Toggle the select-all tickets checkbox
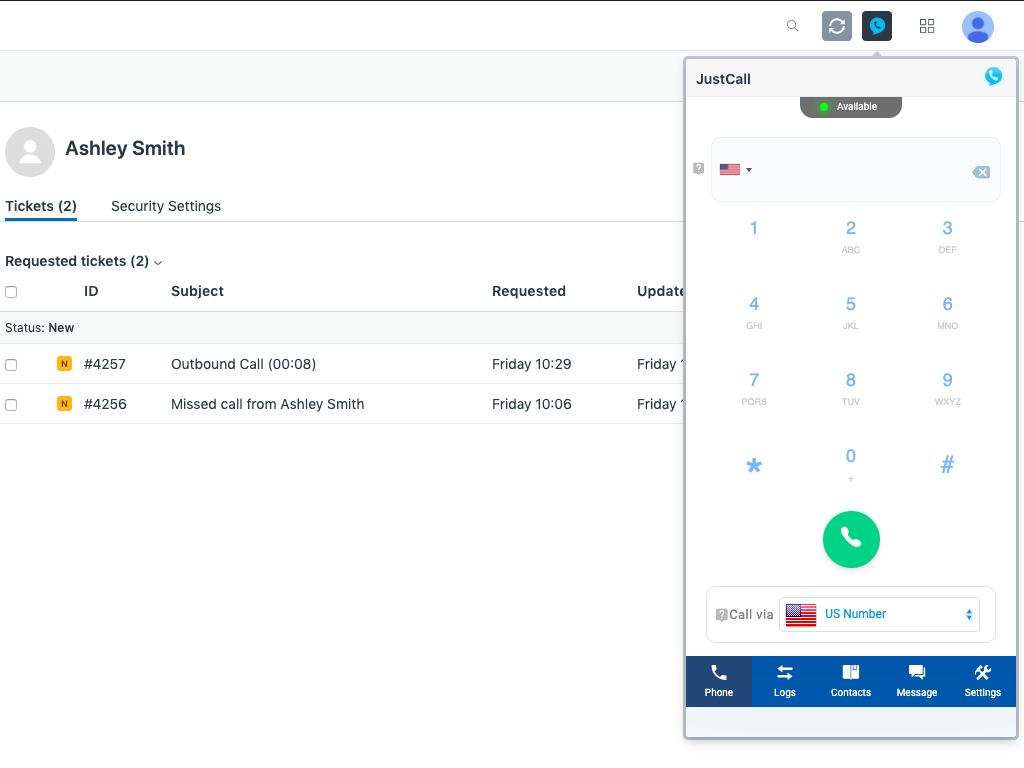 [11, 292]
